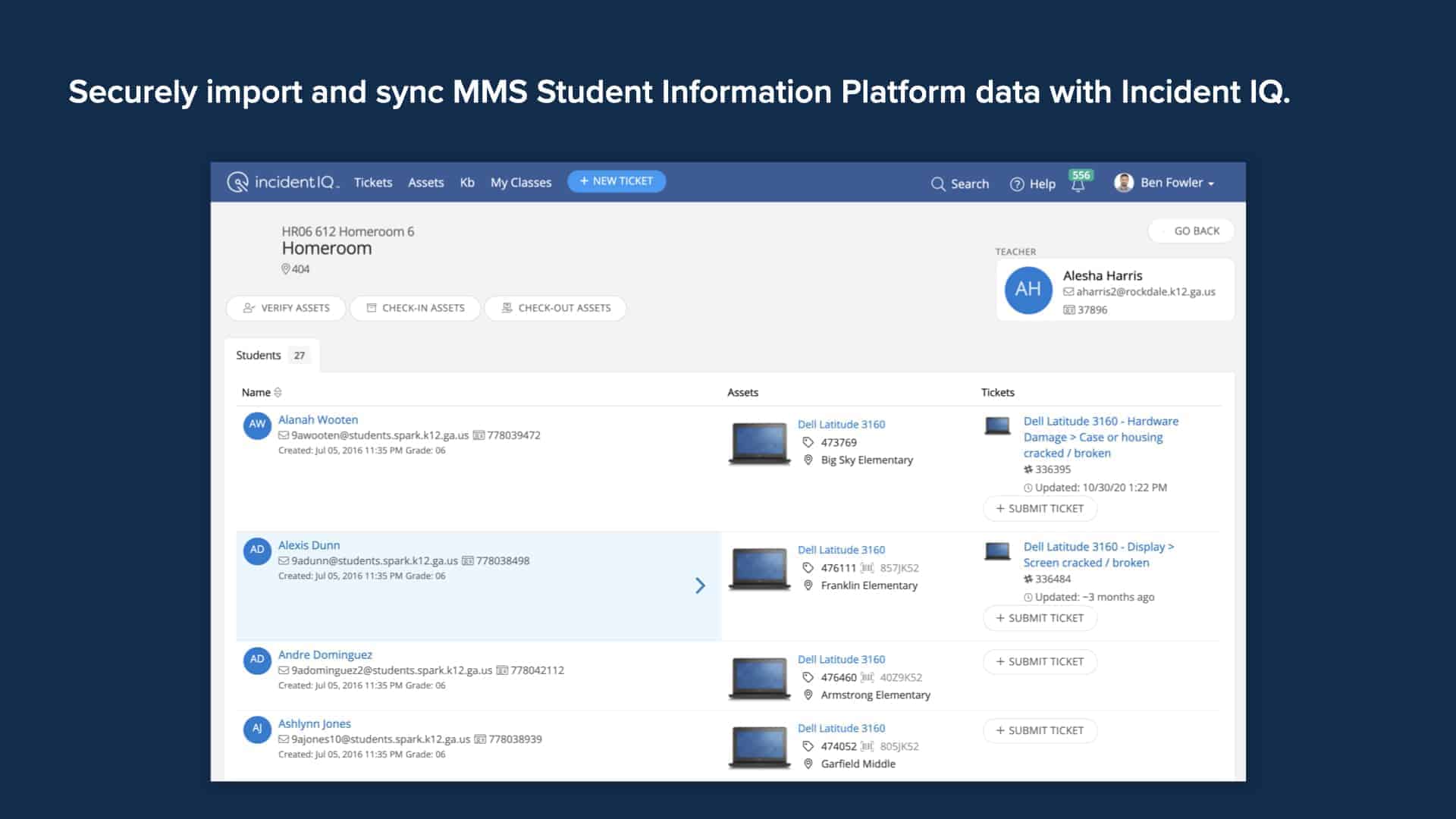Viewport: 1456px width, 819px height.
Task: Click the Check-Out Assets icon
Action: pyautogui.click(x=507, y=308)
